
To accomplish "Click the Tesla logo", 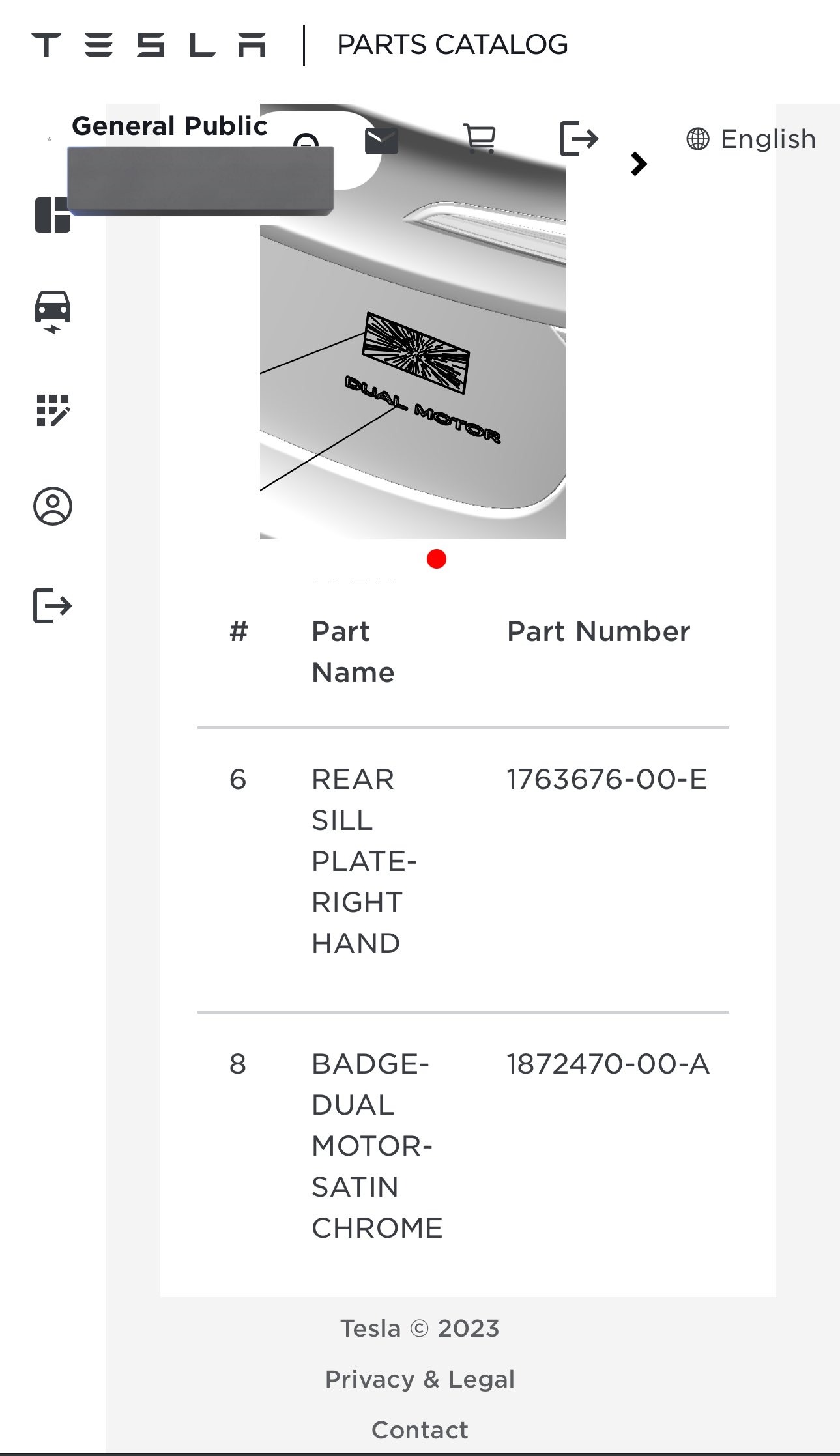I will [149, 45].
